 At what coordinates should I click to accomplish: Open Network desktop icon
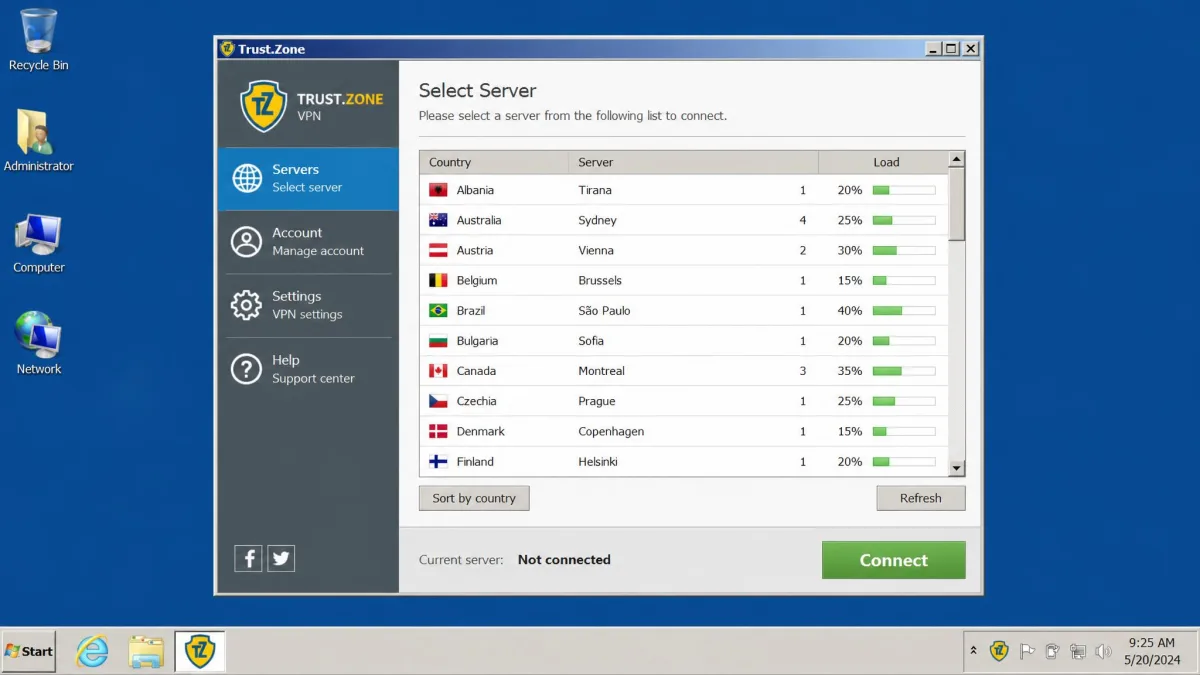click(x=39, y=344)
